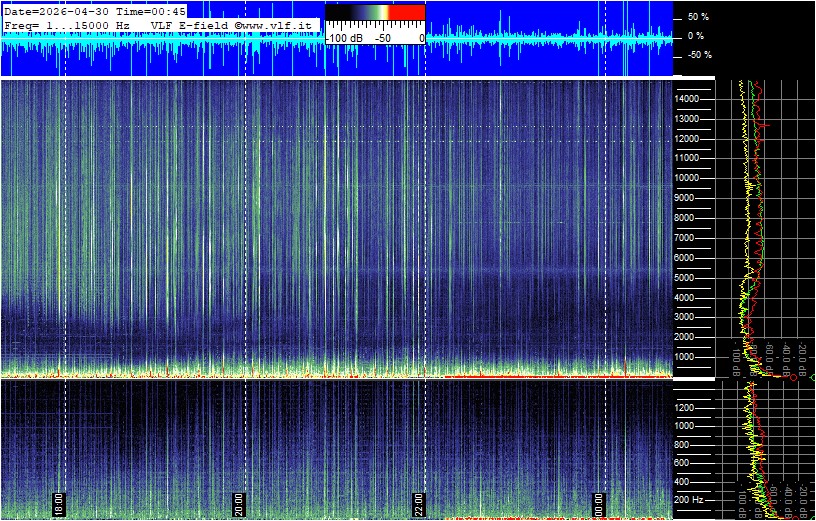Click the 11000 frequency axis label
Viewport: 816px width, 521px height.
point(687,158)
